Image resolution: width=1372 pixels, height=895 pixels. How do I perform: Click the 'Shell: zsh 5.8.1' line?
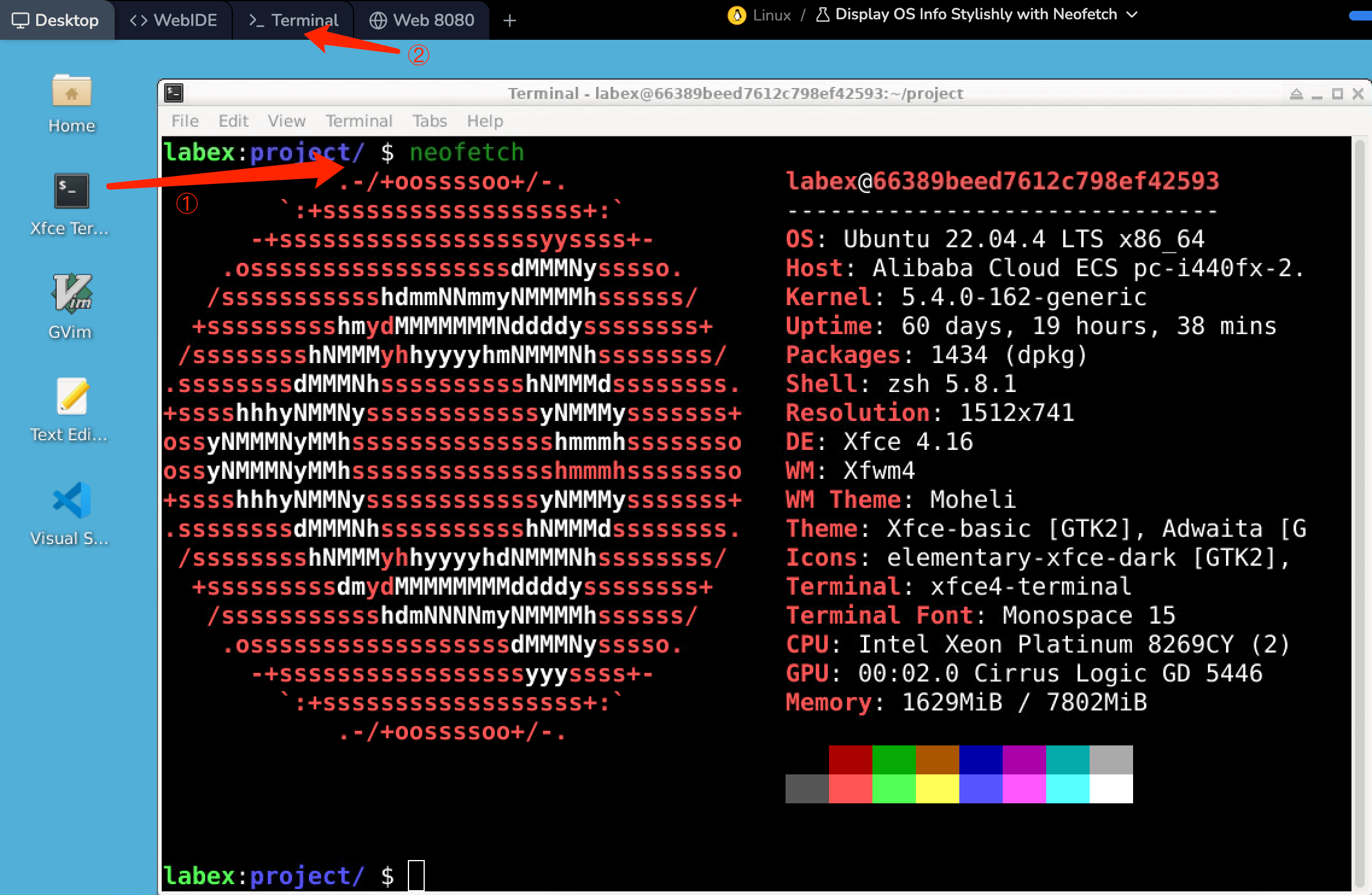[901, 384]
